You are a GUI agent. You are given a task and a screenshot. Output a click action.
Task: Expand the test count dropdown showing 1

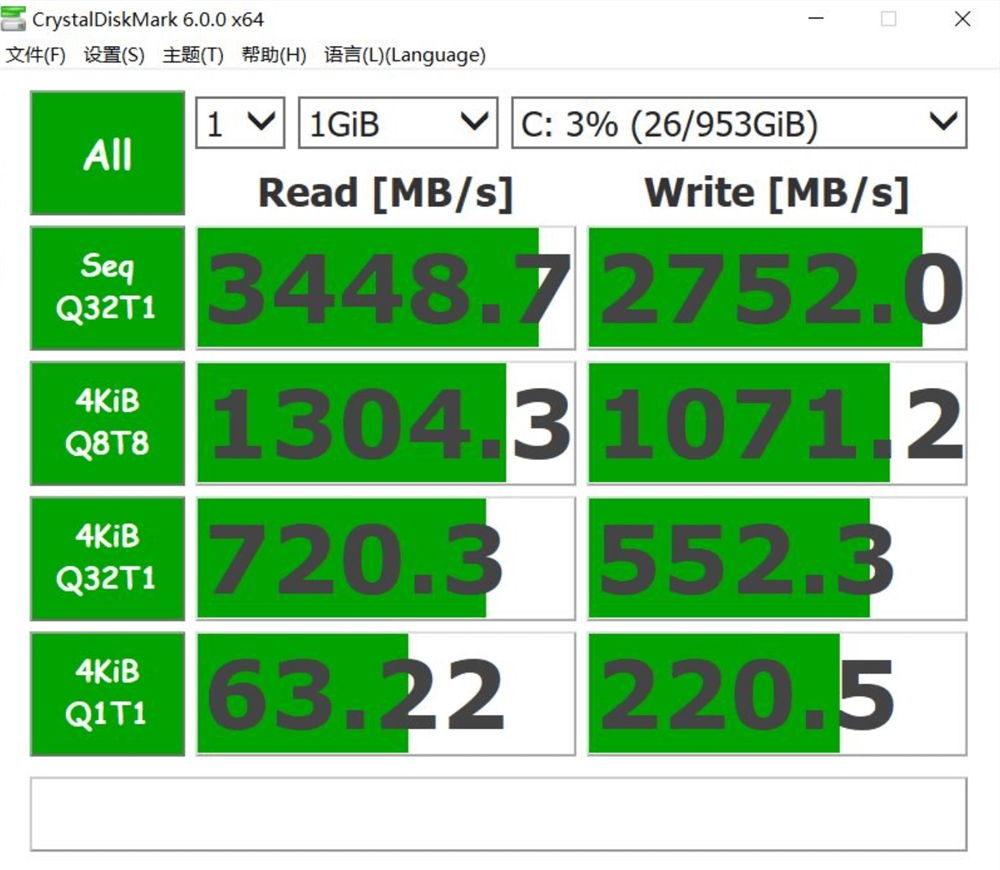pyautogui.click(x=240, y=123)
